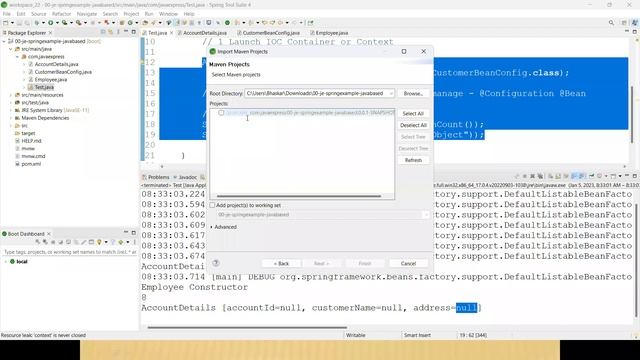The image size is (640, 360).
Task: Click Terminate icon in Console toolbar
Action: coord(525,176)
